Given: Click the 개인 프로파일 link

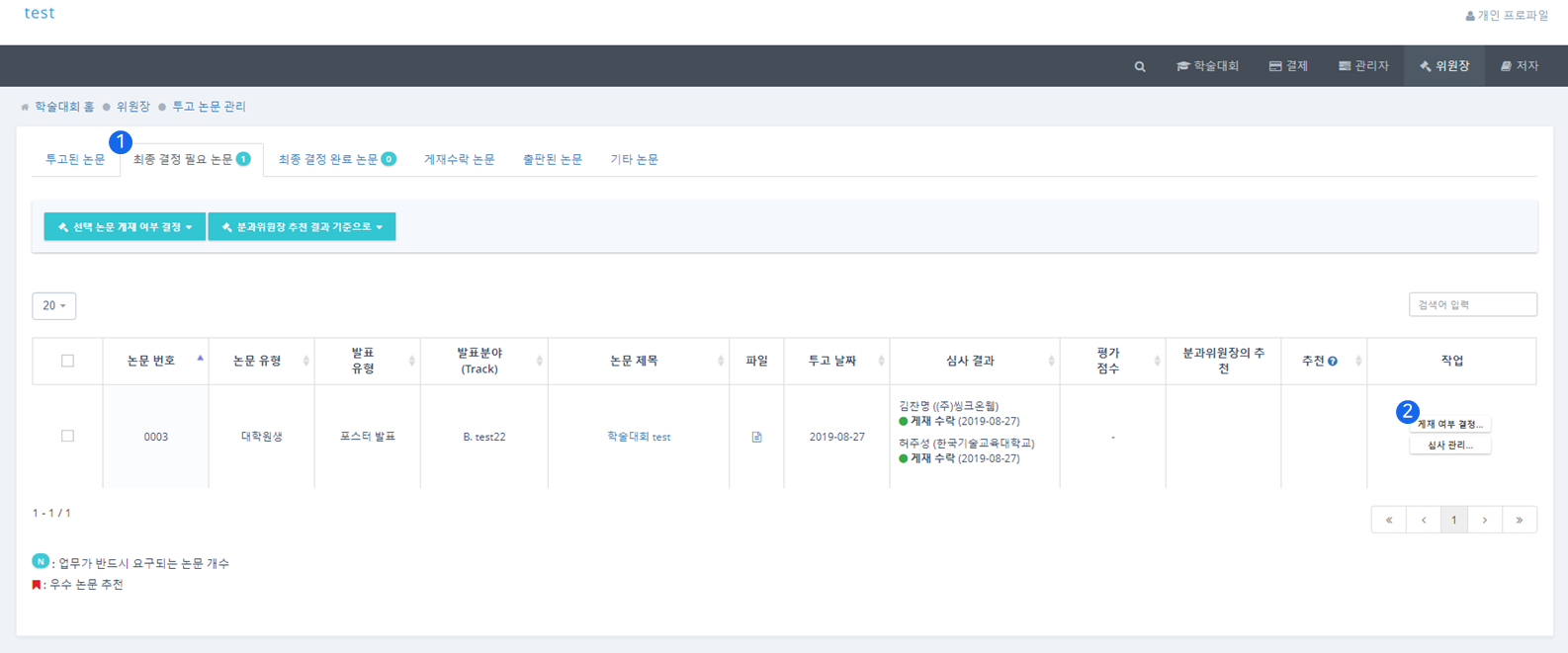Looking at the screenshot, I should [1507, 16].
